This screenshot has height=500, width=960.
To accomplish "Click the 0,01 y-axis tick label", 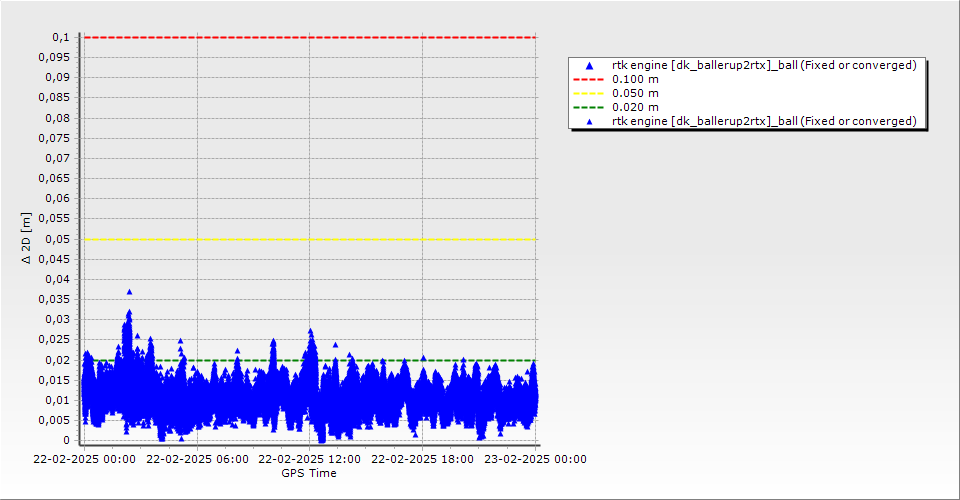I will pos(58,401).
